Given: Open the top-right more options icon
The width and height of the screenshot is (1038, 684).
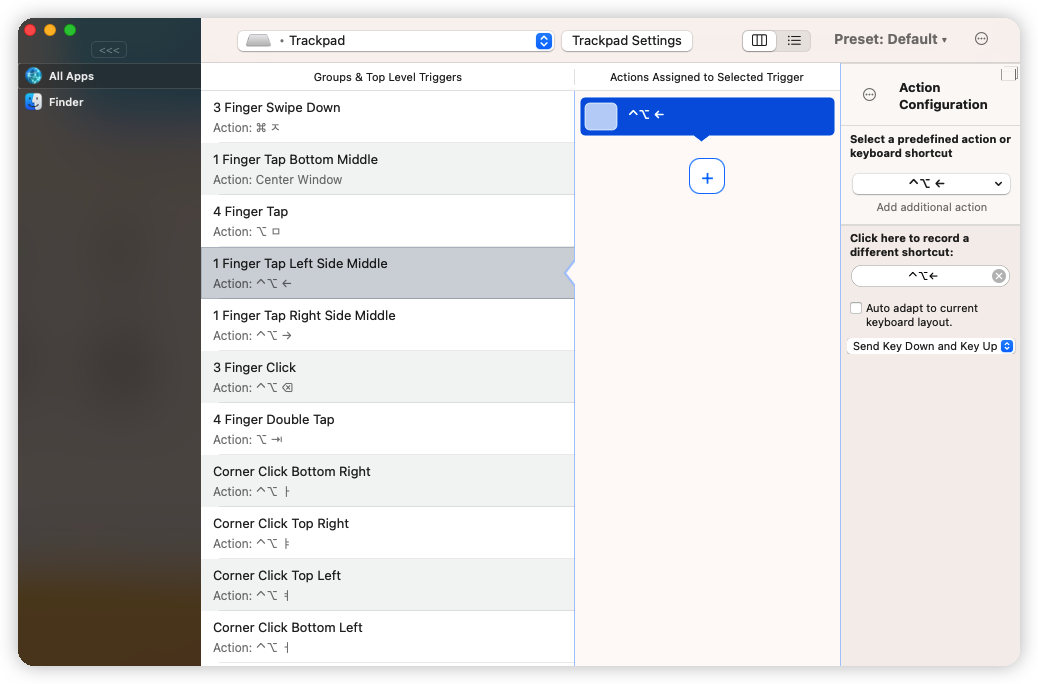Looking at the screenshot, I should click(x=981, y=39).
